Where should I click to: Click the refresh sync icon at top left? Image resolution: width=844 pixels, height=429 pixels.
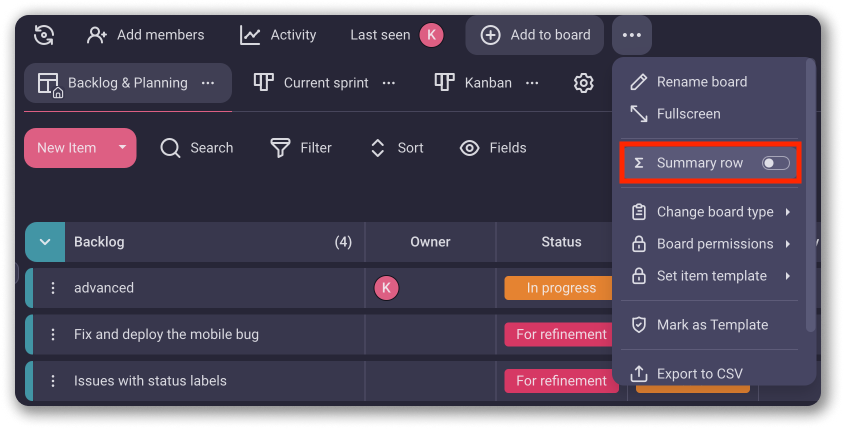click(44, 35)
